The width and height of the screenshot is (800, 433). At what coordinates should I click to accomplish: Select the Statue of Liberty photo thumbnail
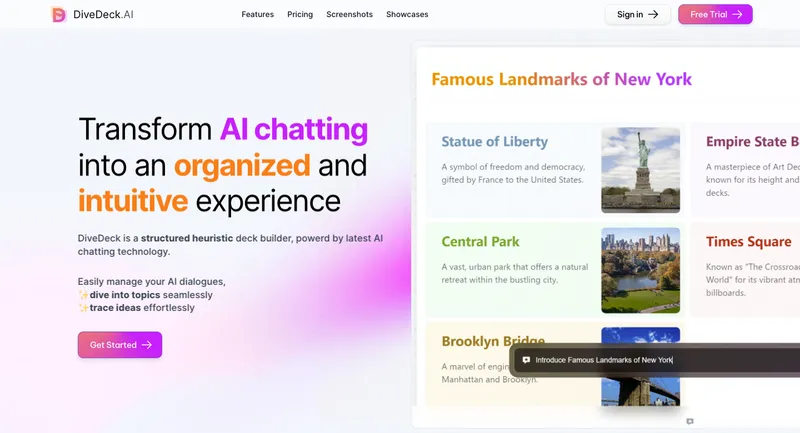[640, 169]
